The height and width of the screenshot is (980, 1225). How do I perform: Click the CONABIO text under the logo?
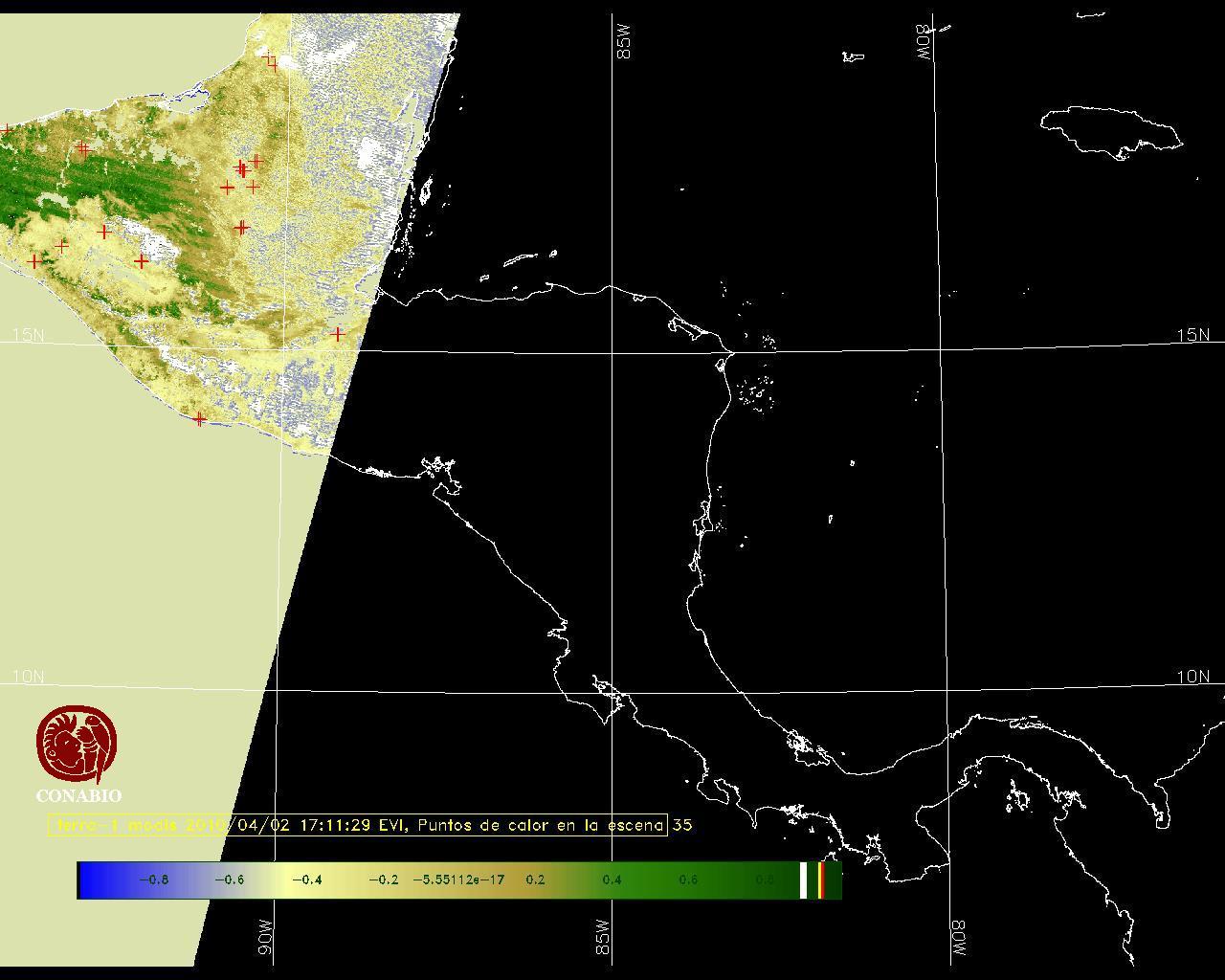78,796
